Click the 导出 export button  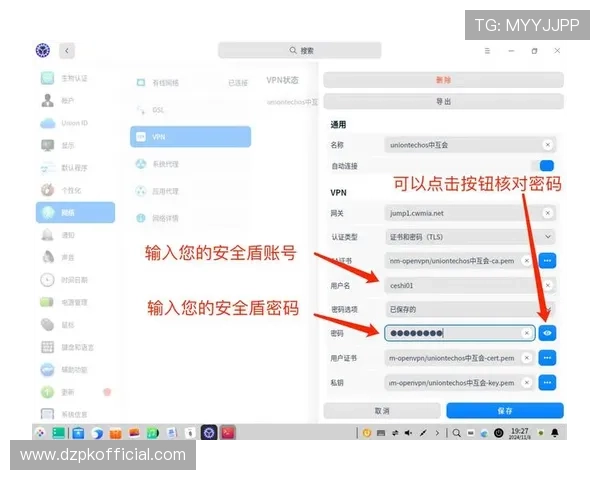[443, 101]
